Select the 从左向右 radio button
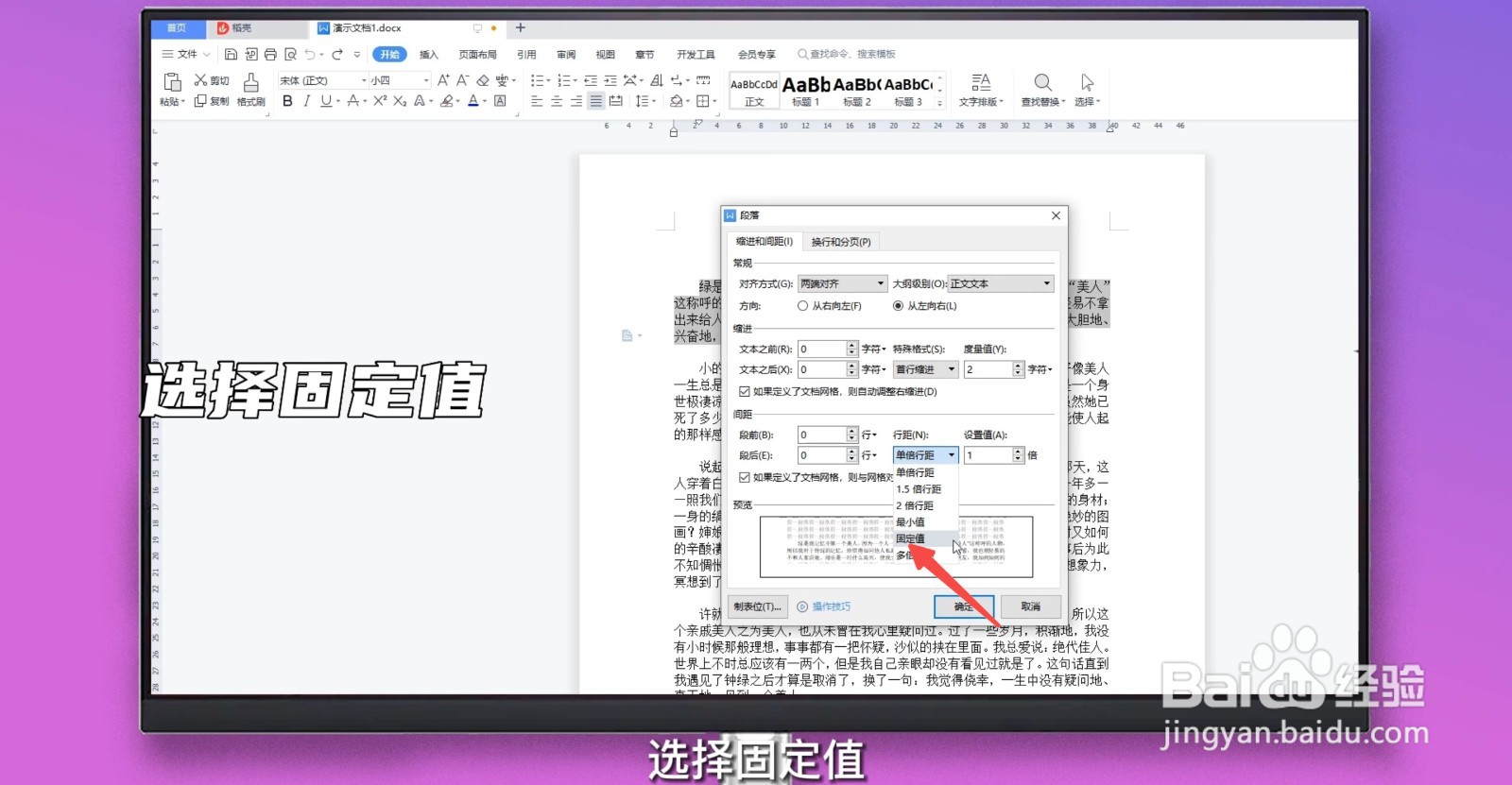Viewport: 1512px width, 785px height. point(898,306)
